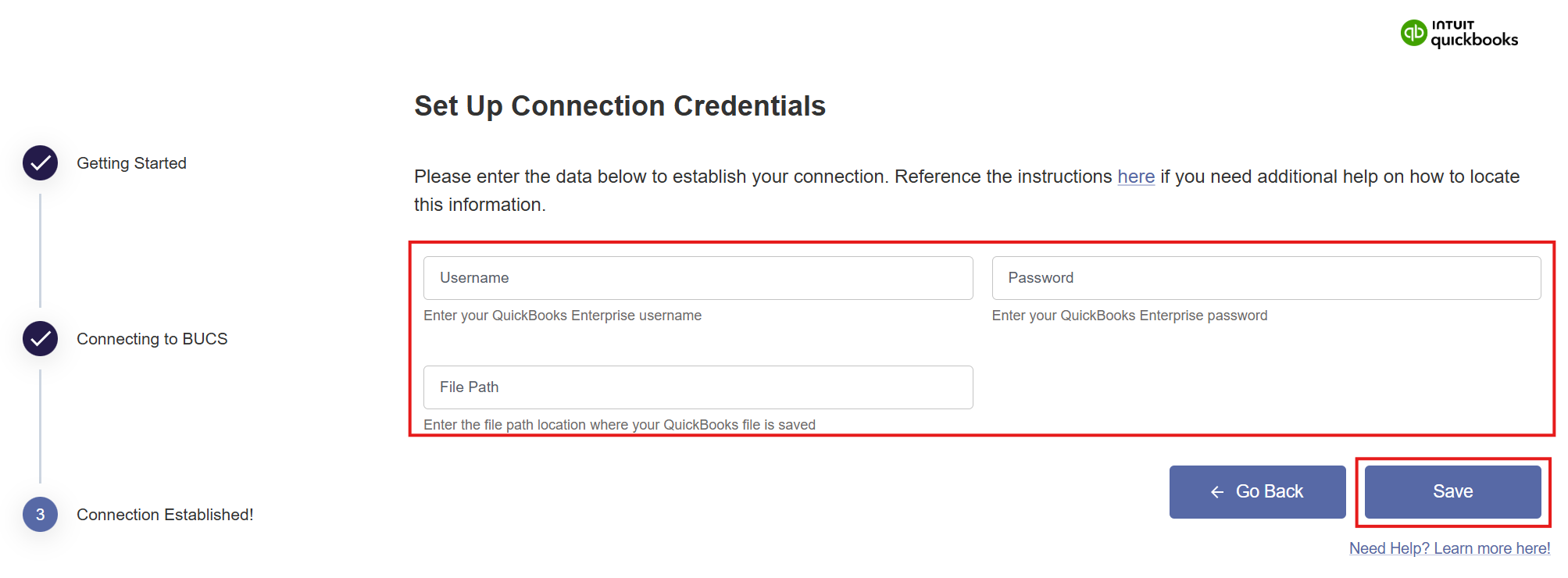The height and width of the screenshot is (578, 1568).
Task: Click the connector line between first steps
Action: [x=40, y=251]
